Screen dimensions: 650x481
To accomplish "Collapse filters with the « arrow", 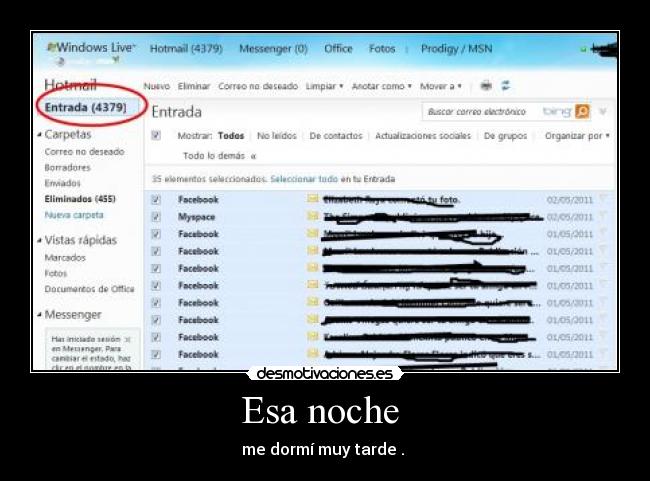I will pos(253,156).
